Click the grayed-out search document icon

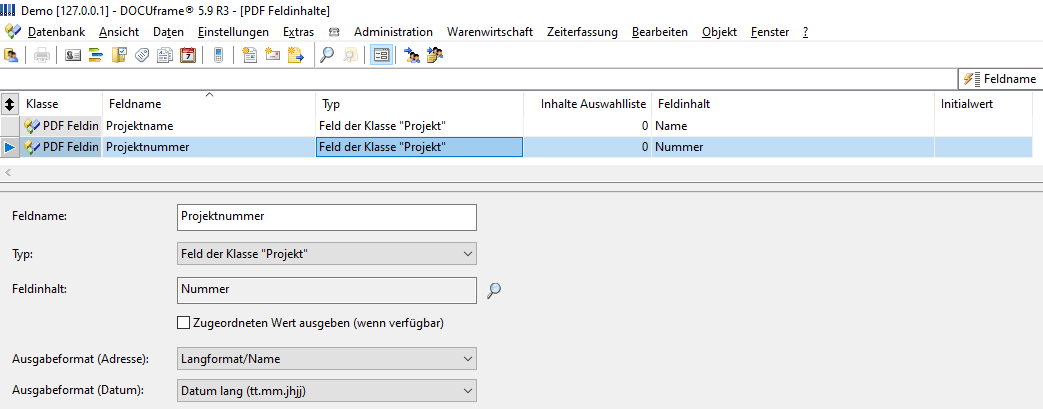[x=349, y=55]
